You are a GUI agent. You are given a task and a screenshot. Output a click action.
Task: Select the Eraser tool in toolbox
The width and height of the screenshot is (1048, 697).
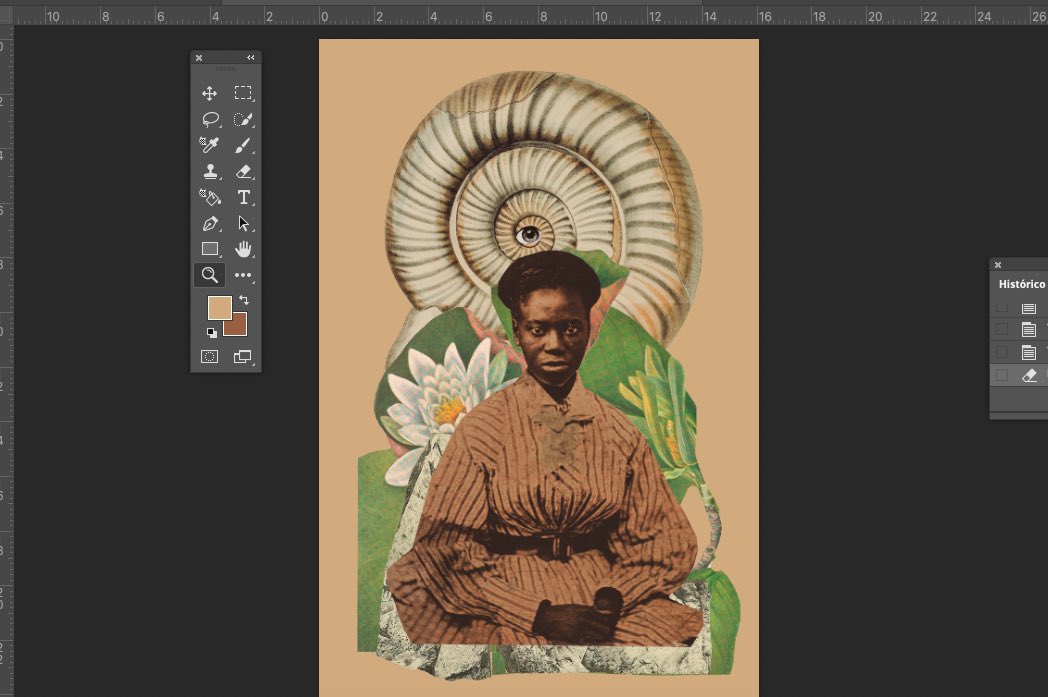tap(243, 171)
